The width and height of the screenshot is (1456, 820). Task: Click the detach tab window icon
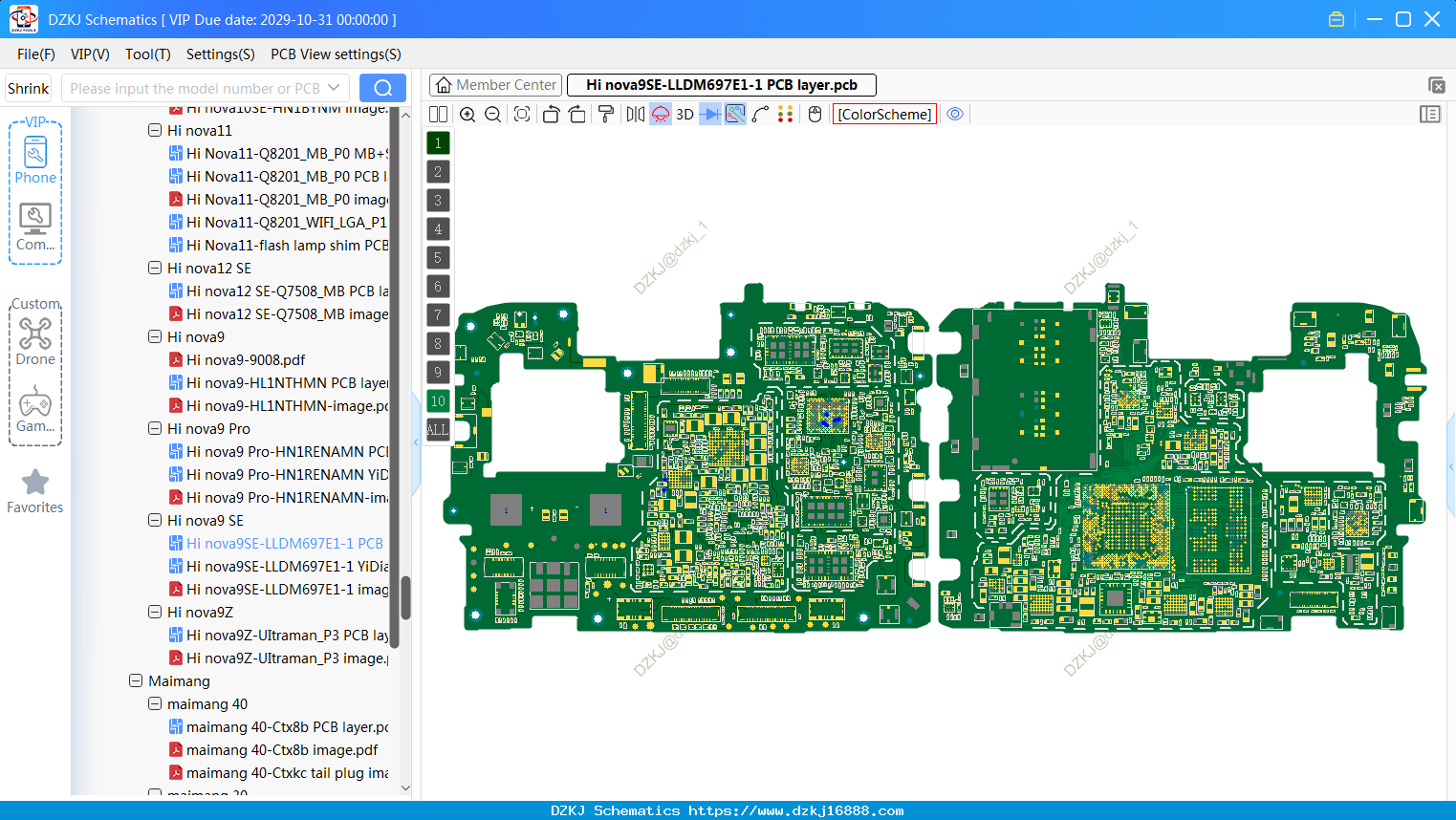tap(1436, 85)
